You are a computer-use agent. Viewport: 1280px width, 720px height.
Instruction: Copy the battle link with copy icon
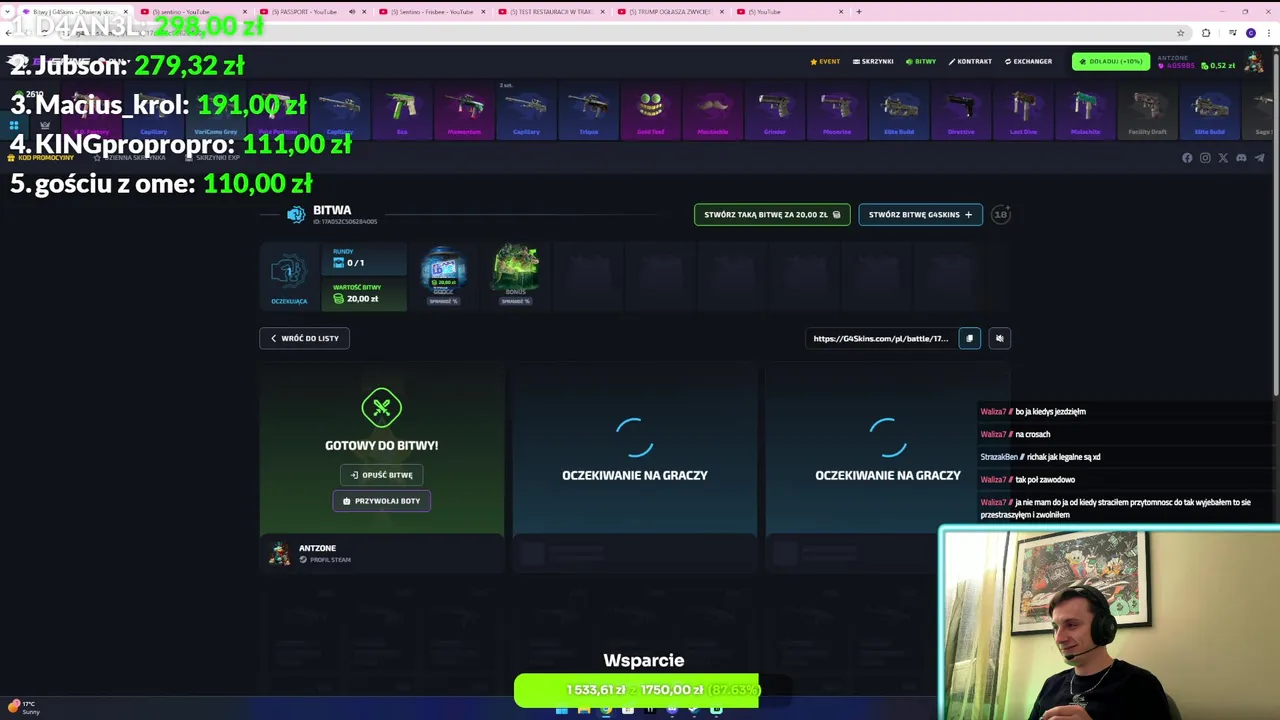pyautogui.click(x=969, y=338)
